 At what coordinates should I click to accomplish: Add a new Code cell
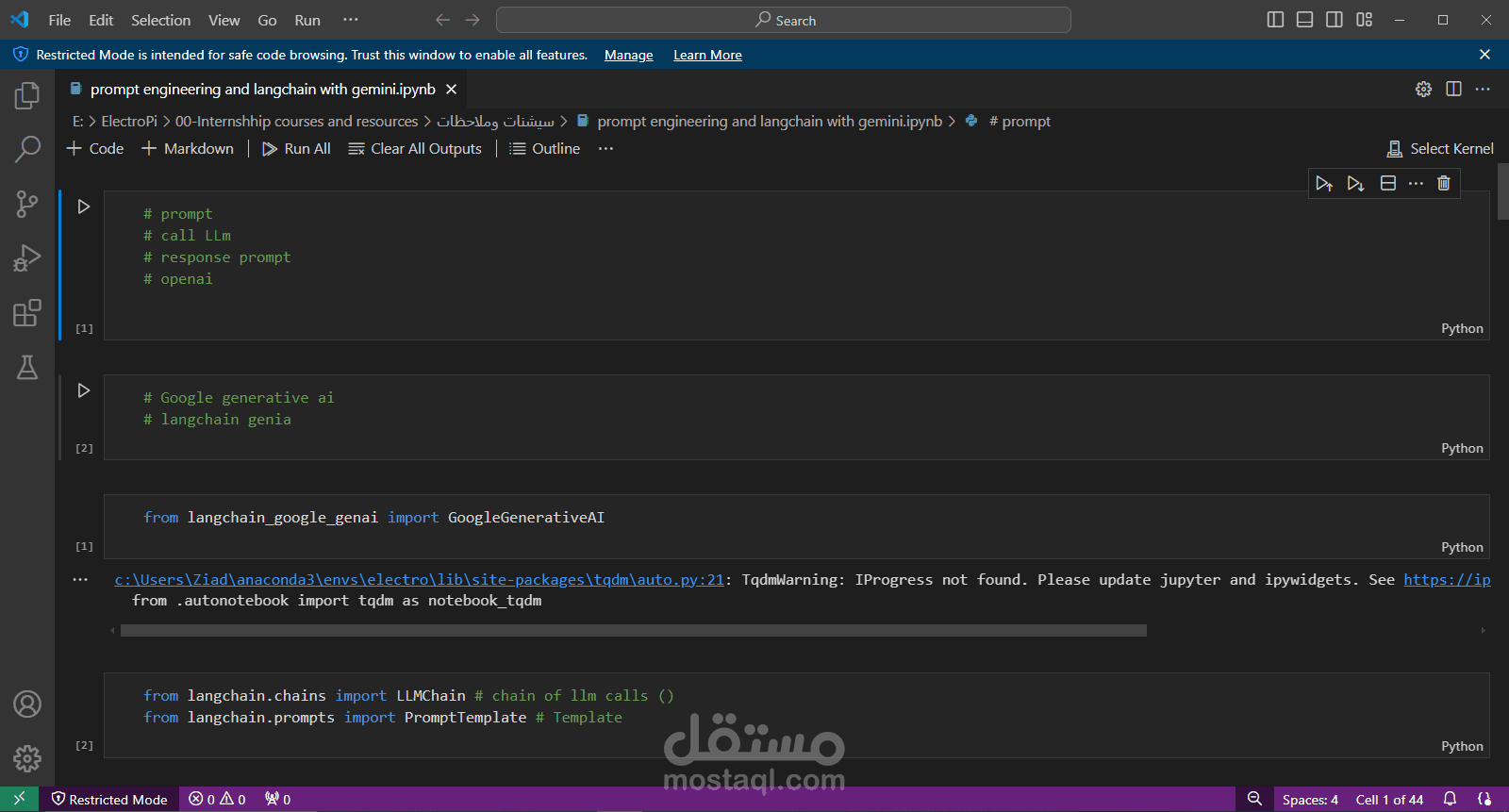coord(95,148)
